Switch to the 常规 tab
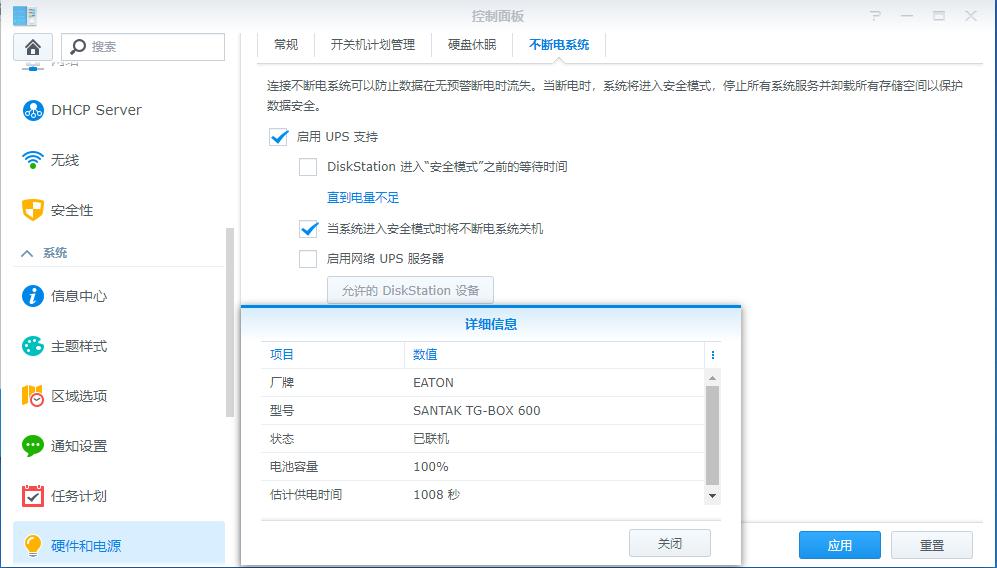This screenshot has height=568, width=997. (286, 45)
